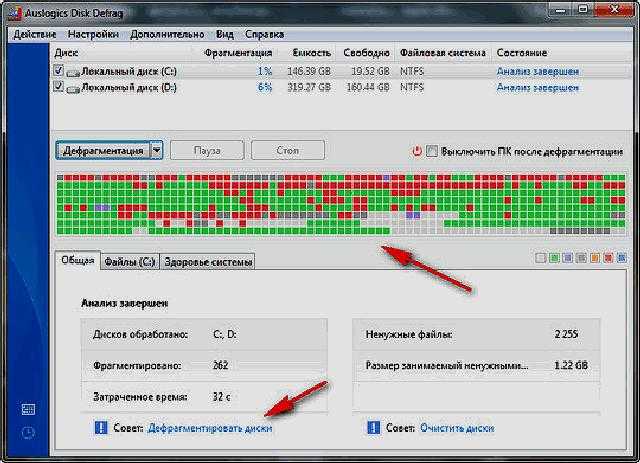Open the Справка menu
This screenshot has height=463, width=640.
[x=264, y=34]
